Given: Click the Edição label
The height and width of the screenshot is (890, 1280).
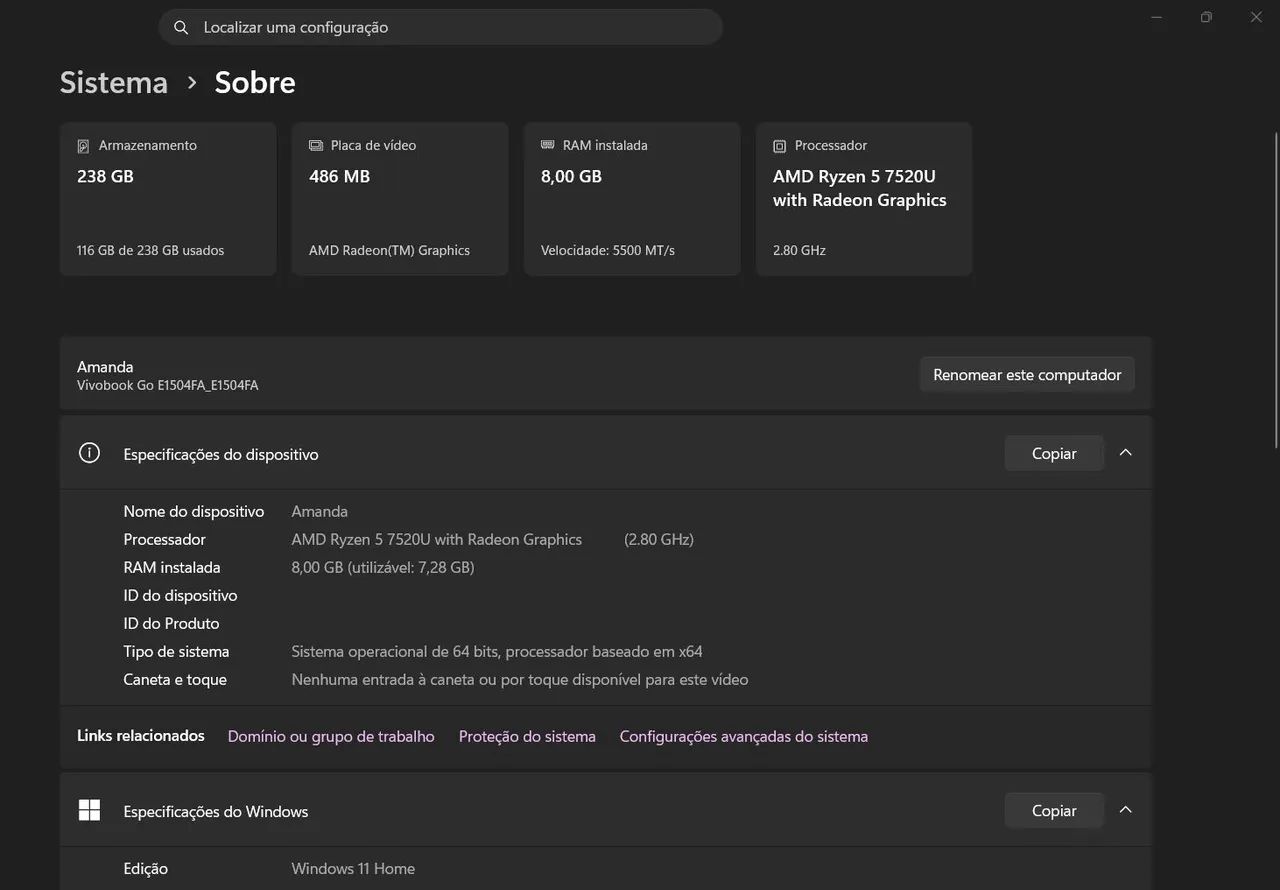Looking at the screenshot, I should (x=146, y=868).
